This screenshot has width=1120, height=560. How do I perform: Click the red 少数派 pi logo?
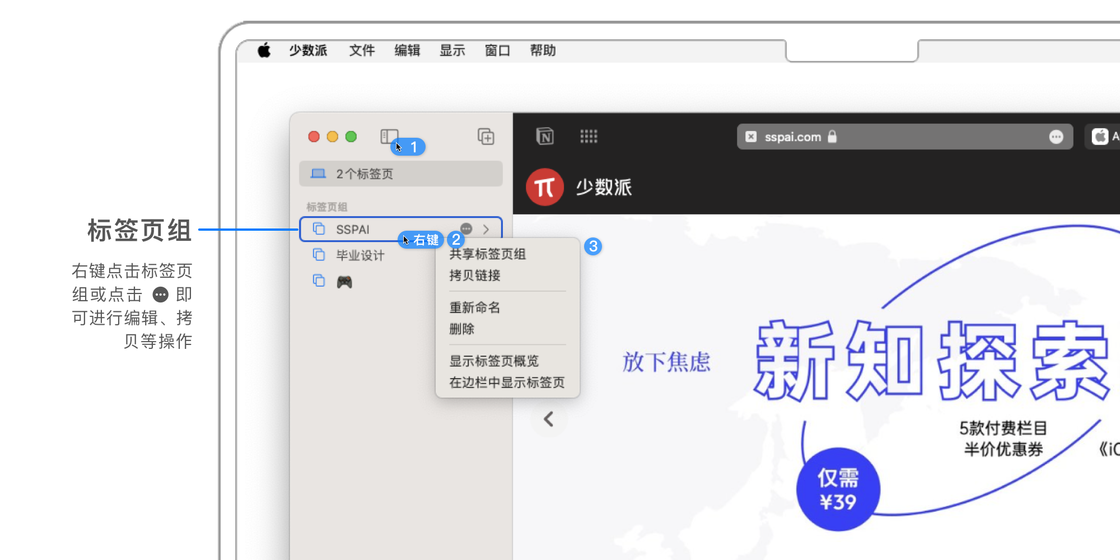(x=545, y=187)
